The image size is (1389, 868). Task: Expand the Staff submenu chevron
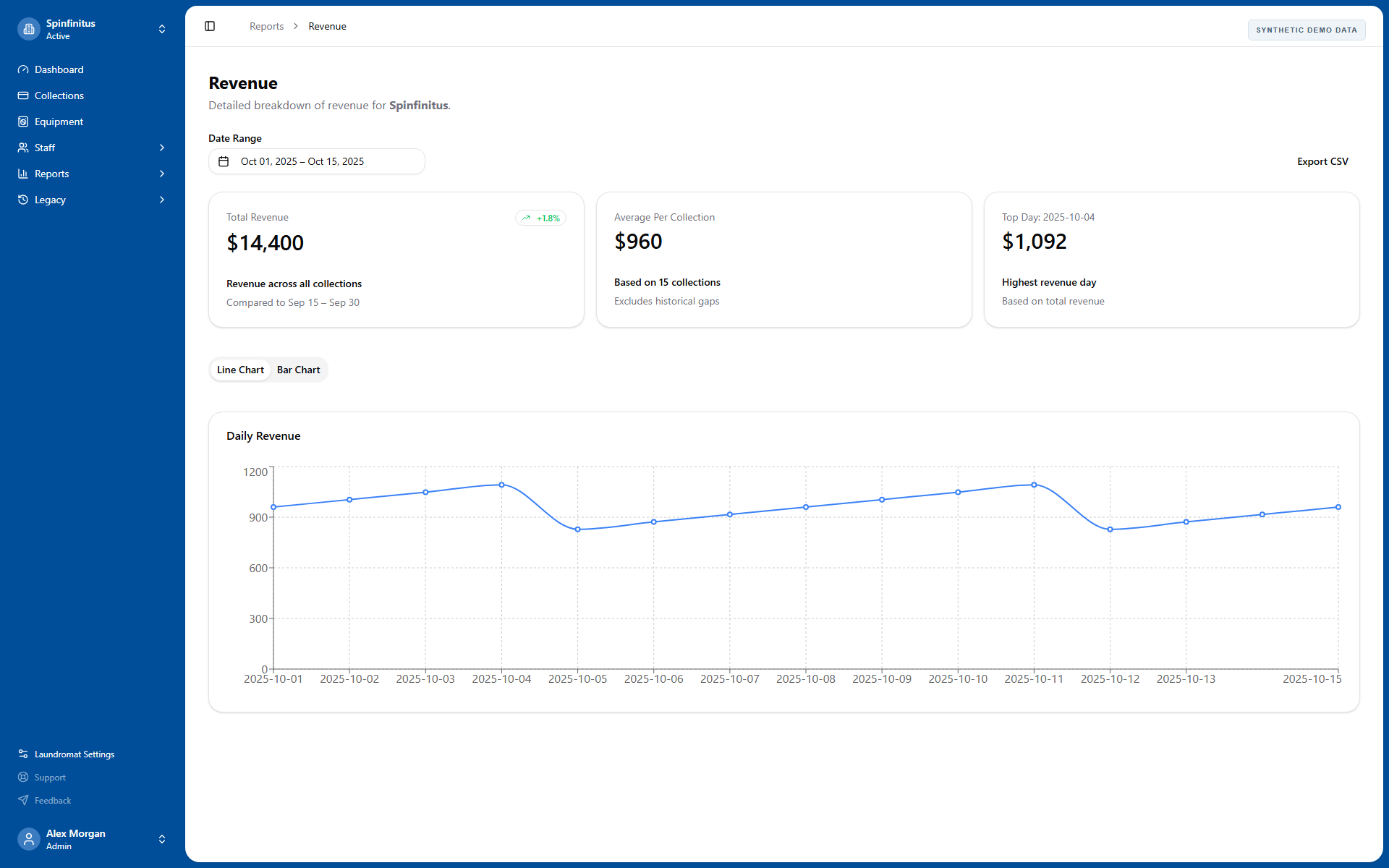tap(162, 148)
